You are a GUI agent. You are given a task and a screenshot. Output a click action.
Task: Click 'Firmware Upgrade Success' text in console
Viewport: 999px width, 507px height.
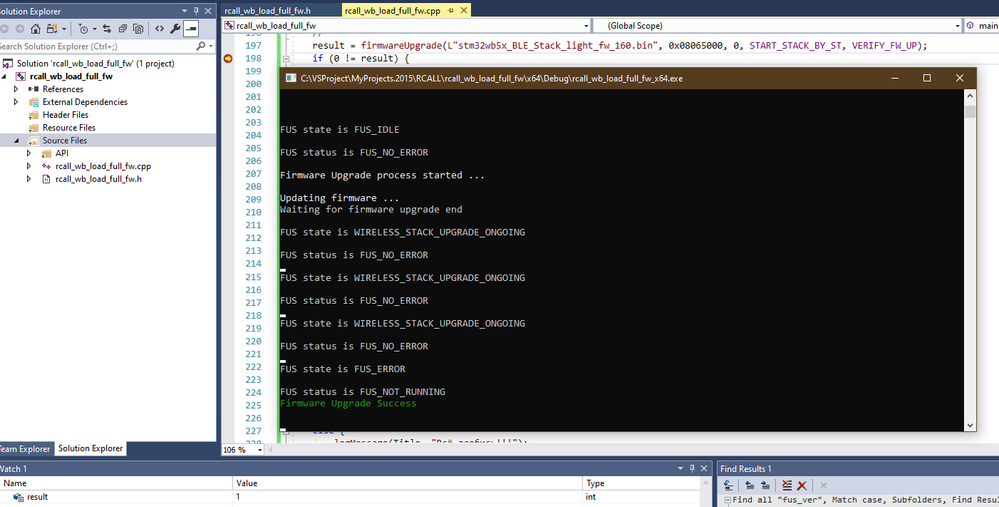click(x=348, y=403)
